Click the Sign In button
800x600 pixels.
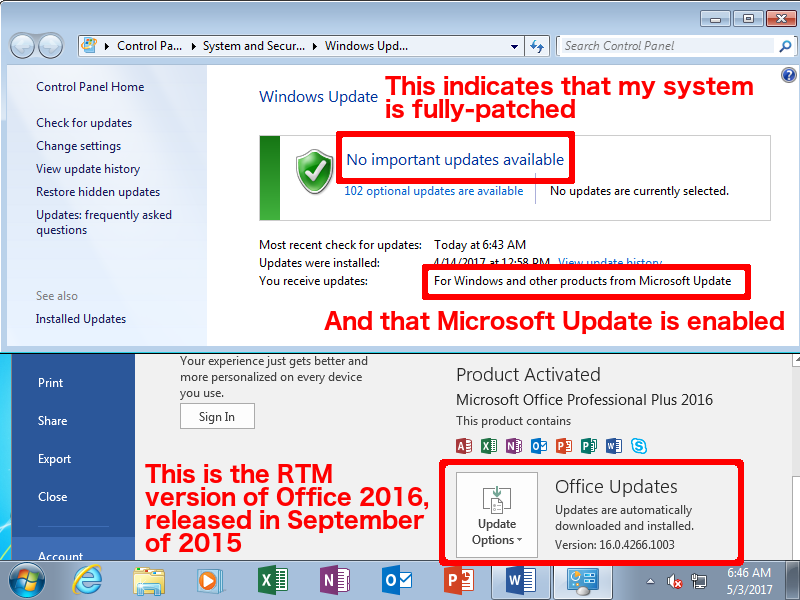tap(217, 416)
